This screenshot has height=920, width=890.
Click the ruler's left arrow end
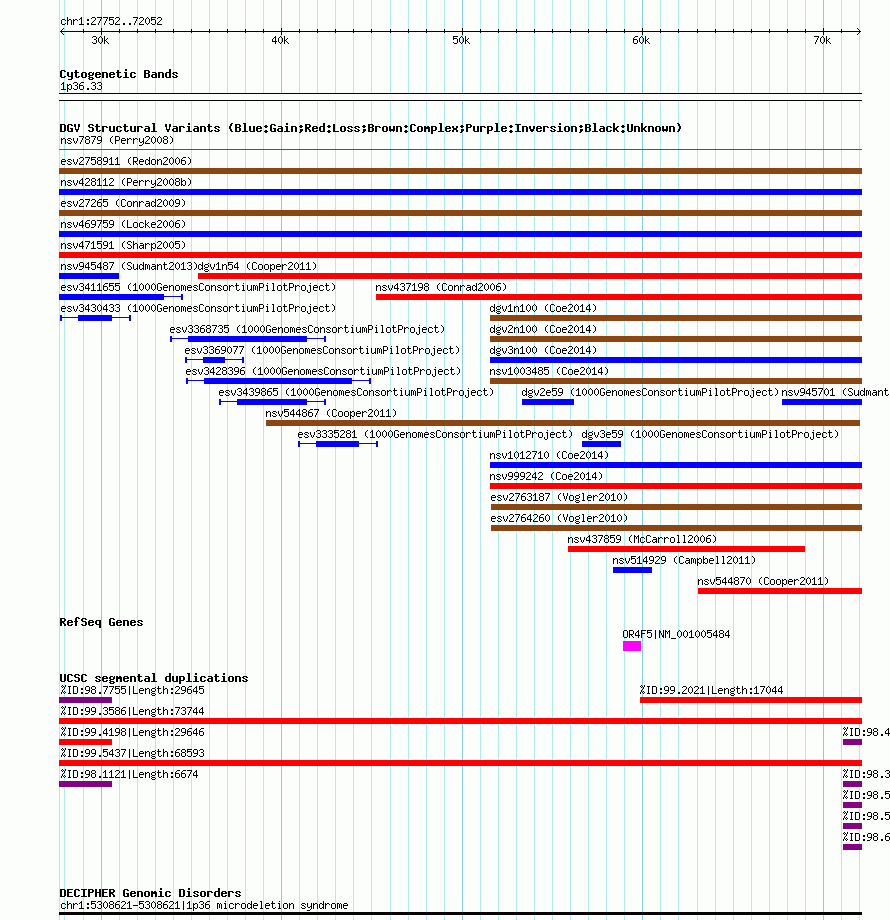click(x=62, y=31)
